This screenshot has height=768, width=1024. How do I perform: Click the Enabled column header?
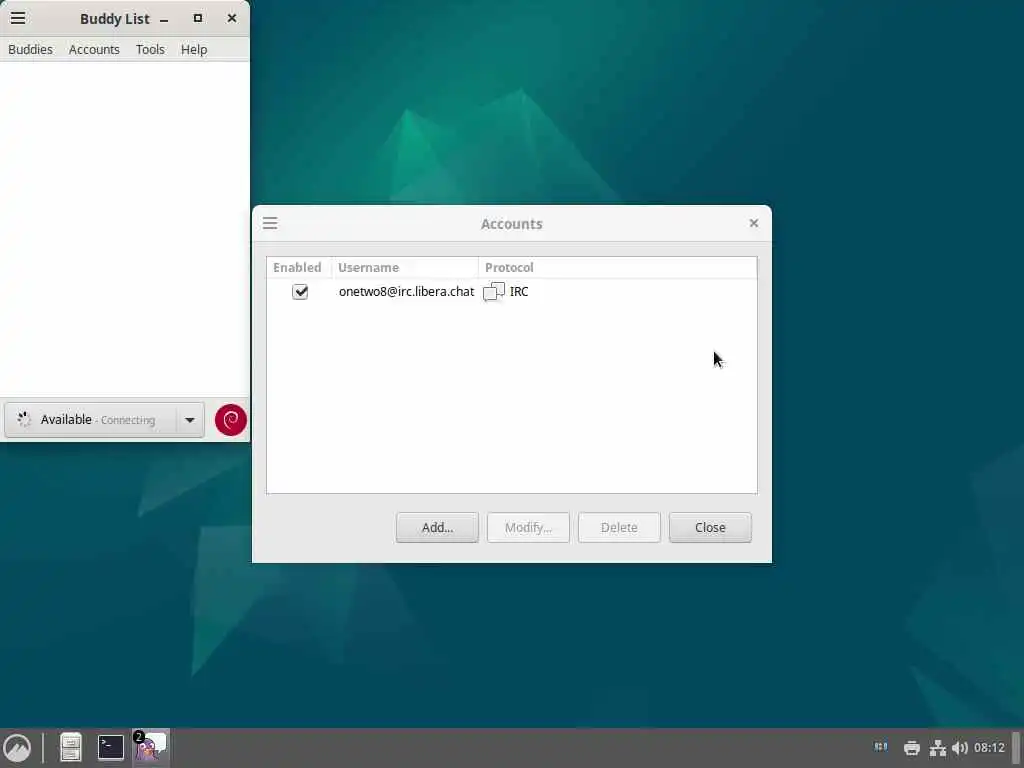coord(298,268)
